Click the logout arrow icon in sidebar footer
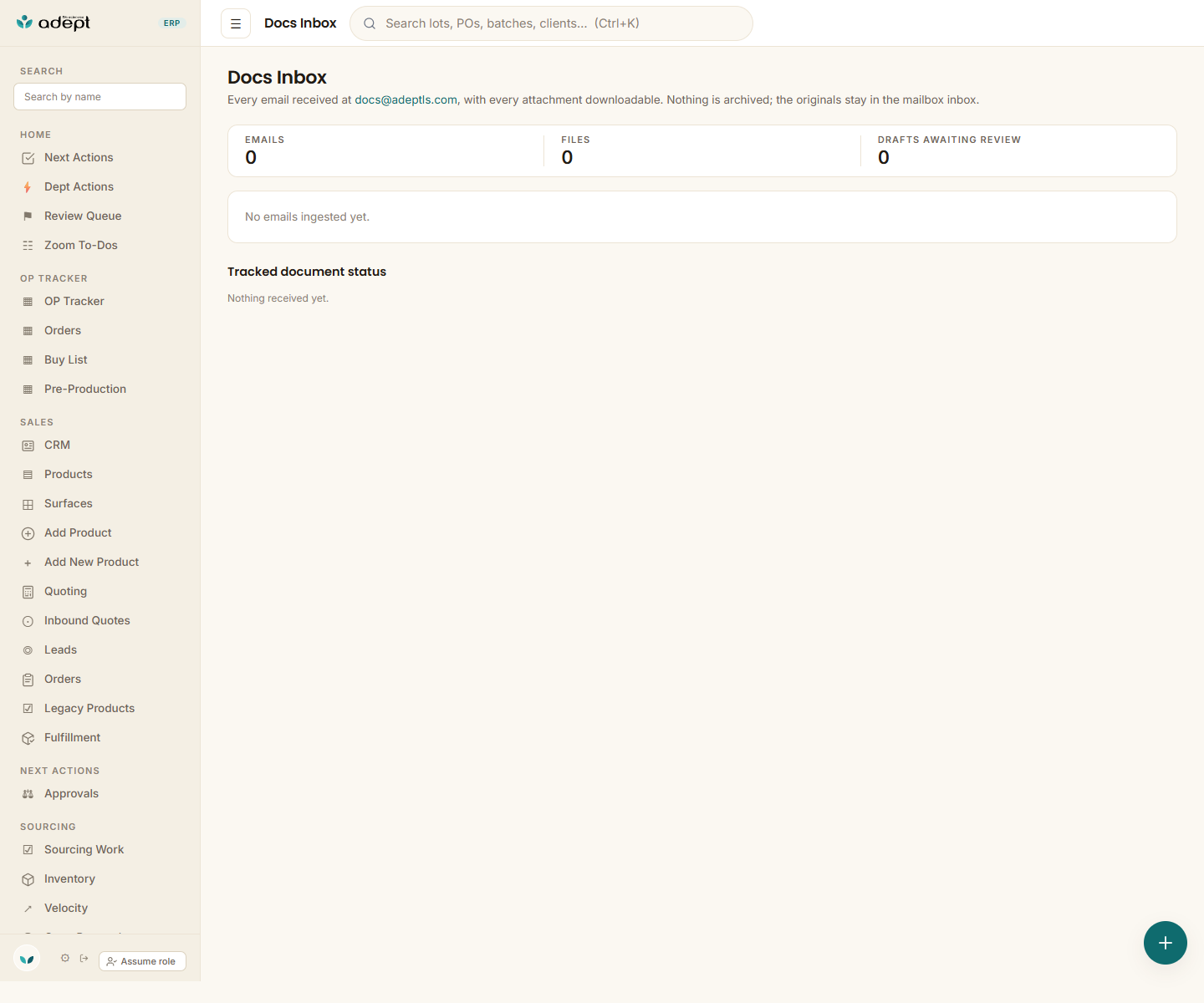1204x1003 pixels. click(x=84, y=958)
